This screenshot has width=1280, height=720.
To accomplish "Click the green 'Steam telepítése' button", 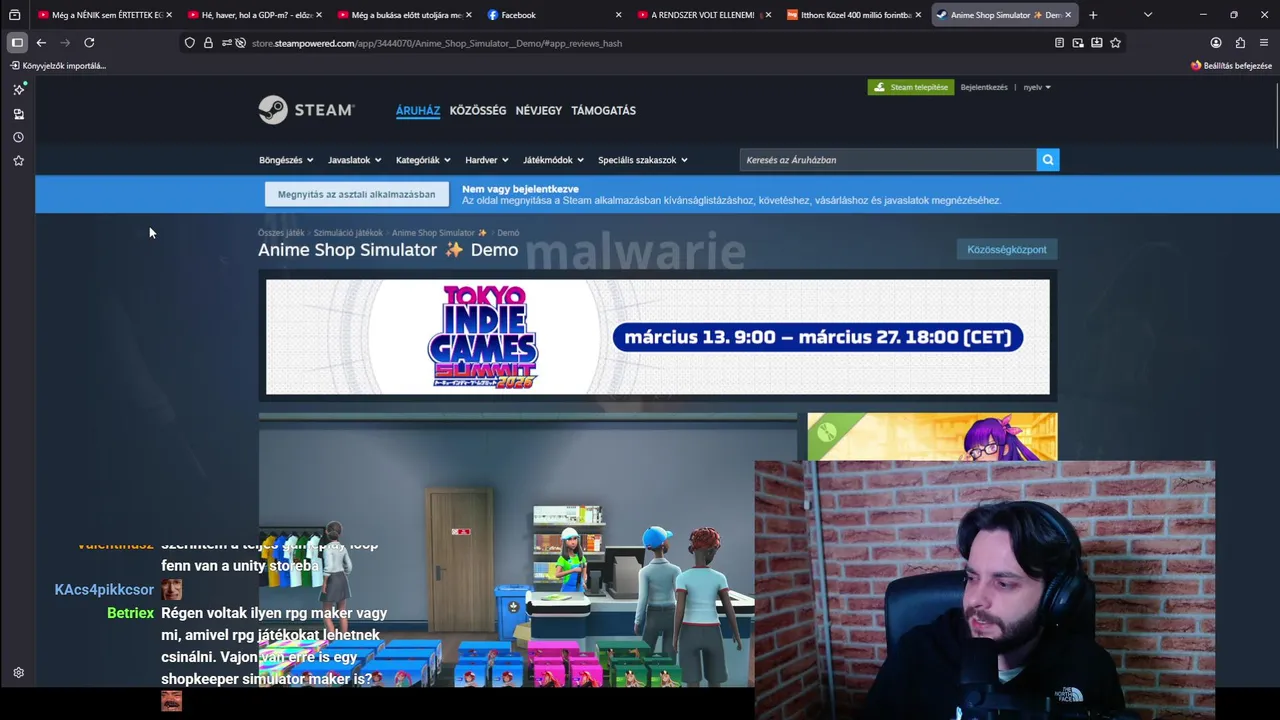I will tap(911, 87).
